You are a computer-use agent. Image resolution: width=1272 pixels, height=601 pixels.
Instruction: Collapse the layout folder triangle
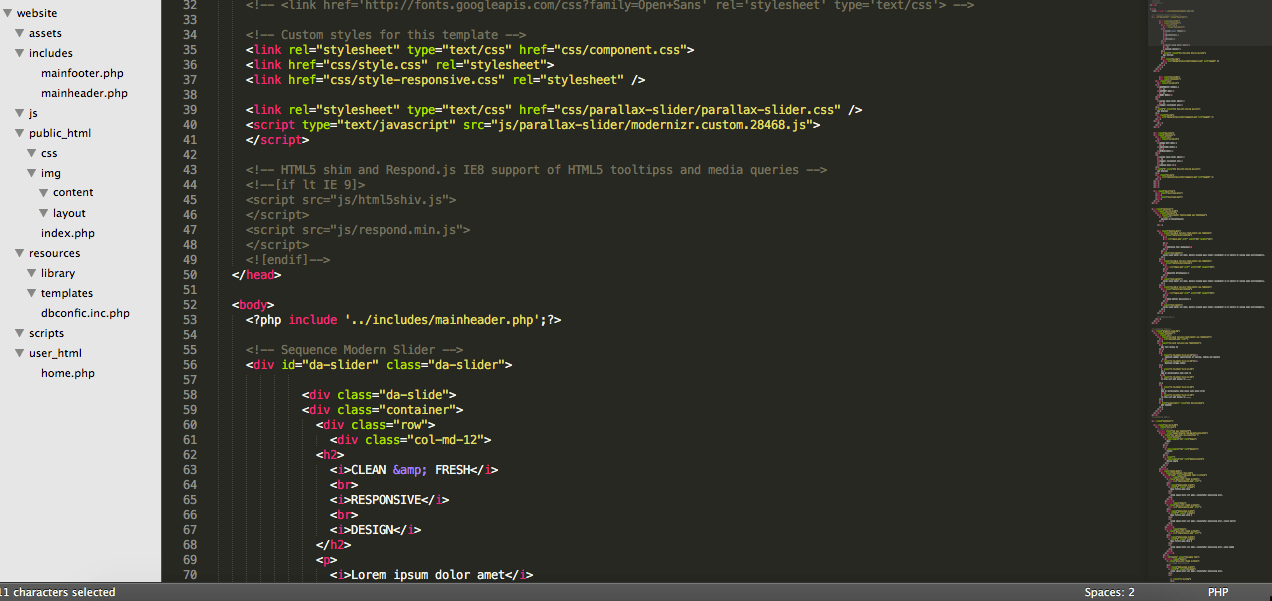[44, 213]
